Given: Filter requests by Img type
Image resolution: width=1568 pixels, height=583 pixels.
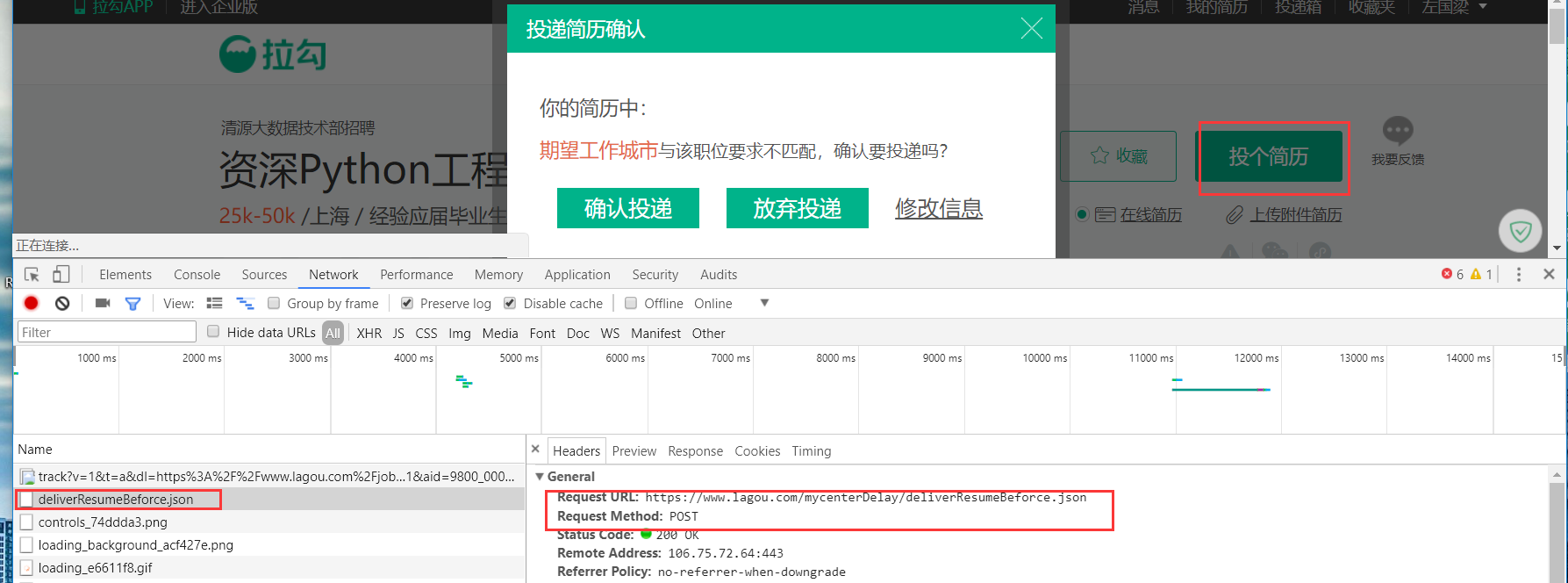Looking at the screenshot, I should click(460, 333).
